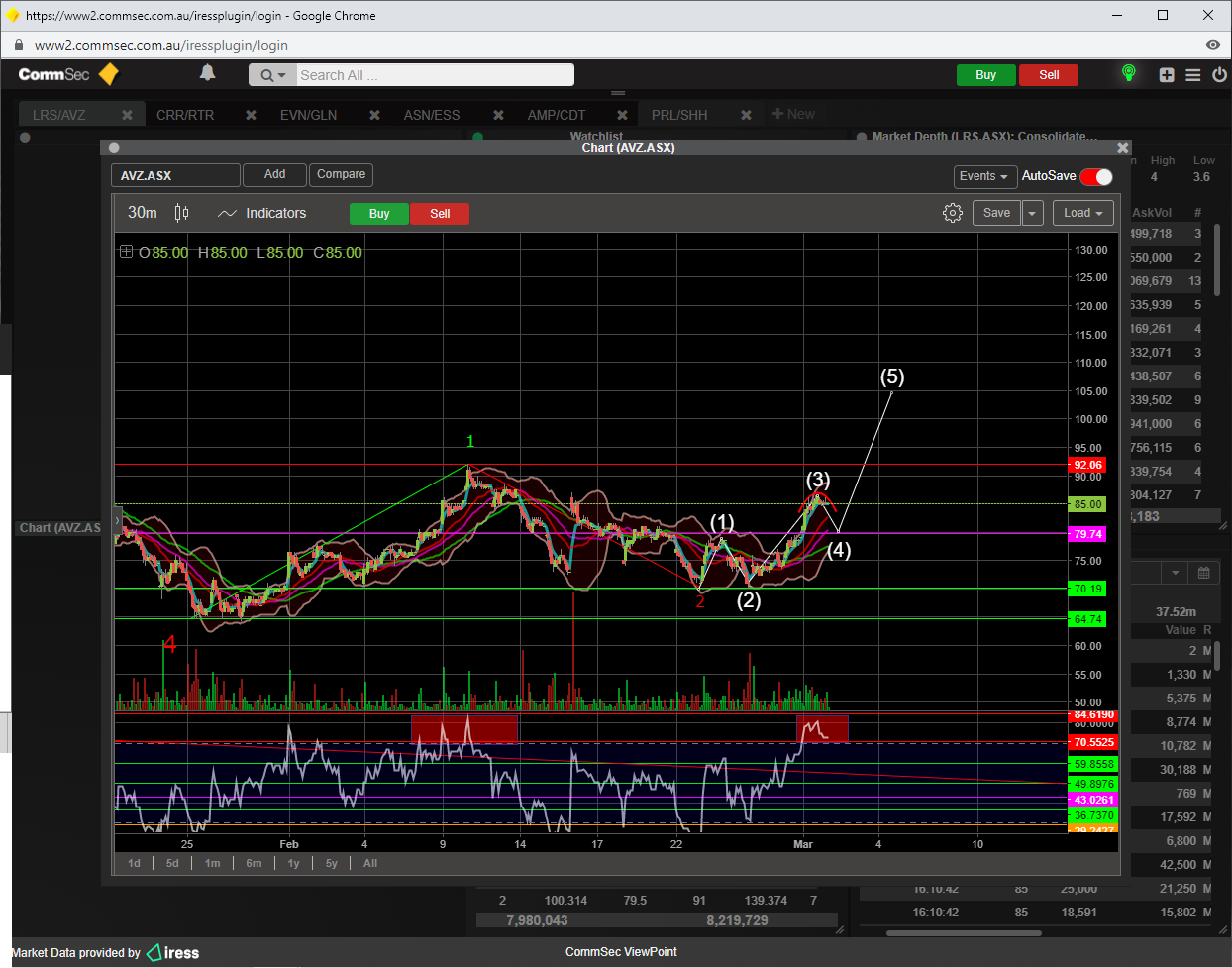The image size is (1232, 968).
Task: Click the 64.74 green price level label
Action: (1087, 619)
